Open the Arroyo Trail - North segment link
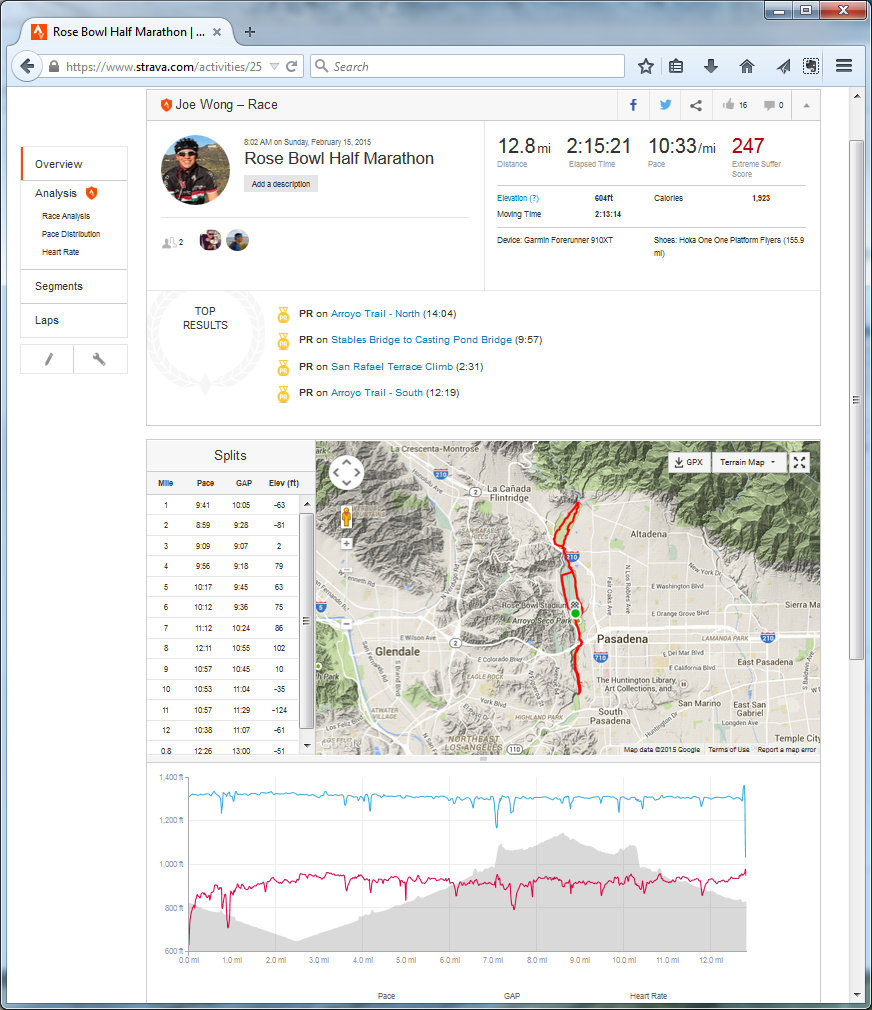872x1010 pixels. tap(375, 313)
